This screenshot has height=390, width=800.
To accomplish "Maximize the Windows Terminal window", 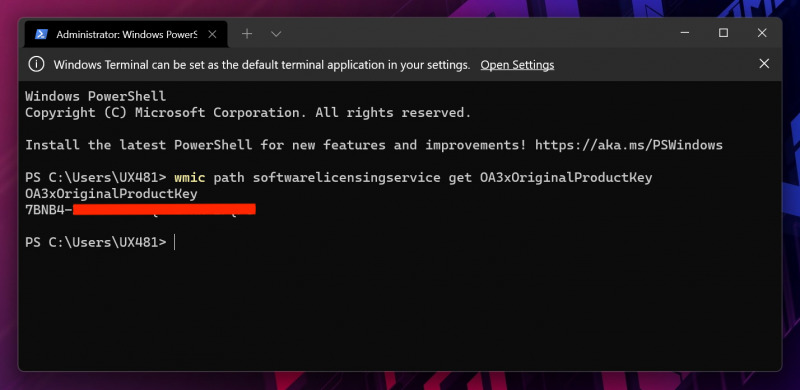I will pos(723,33).
